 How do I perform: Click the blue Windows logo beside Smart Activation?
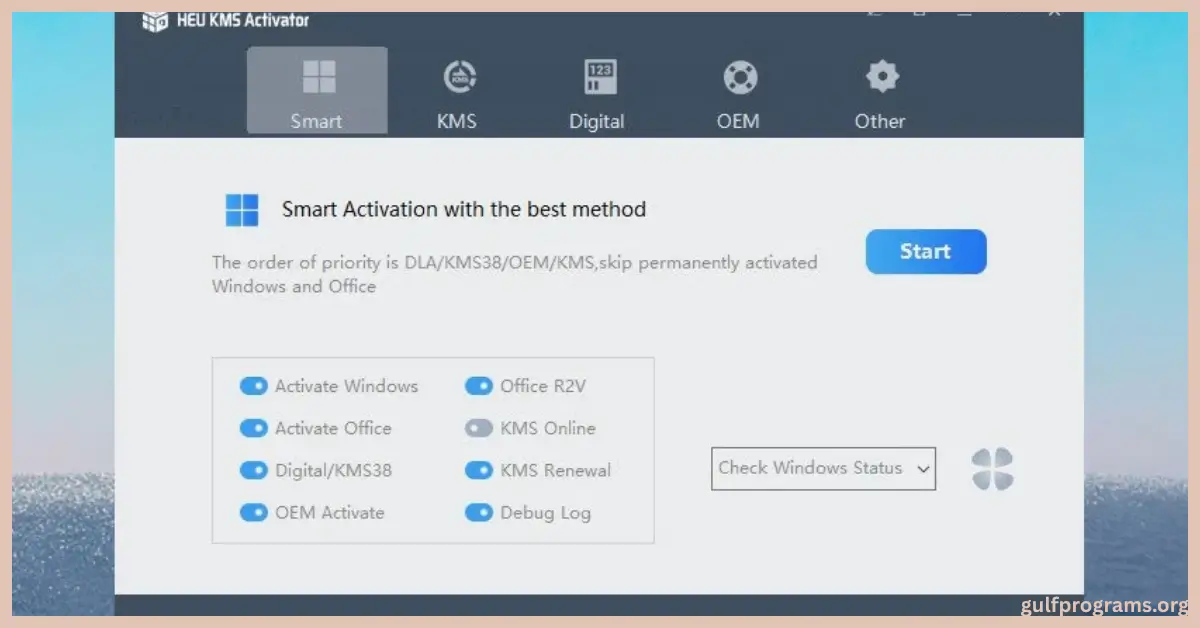pos(242,210)
